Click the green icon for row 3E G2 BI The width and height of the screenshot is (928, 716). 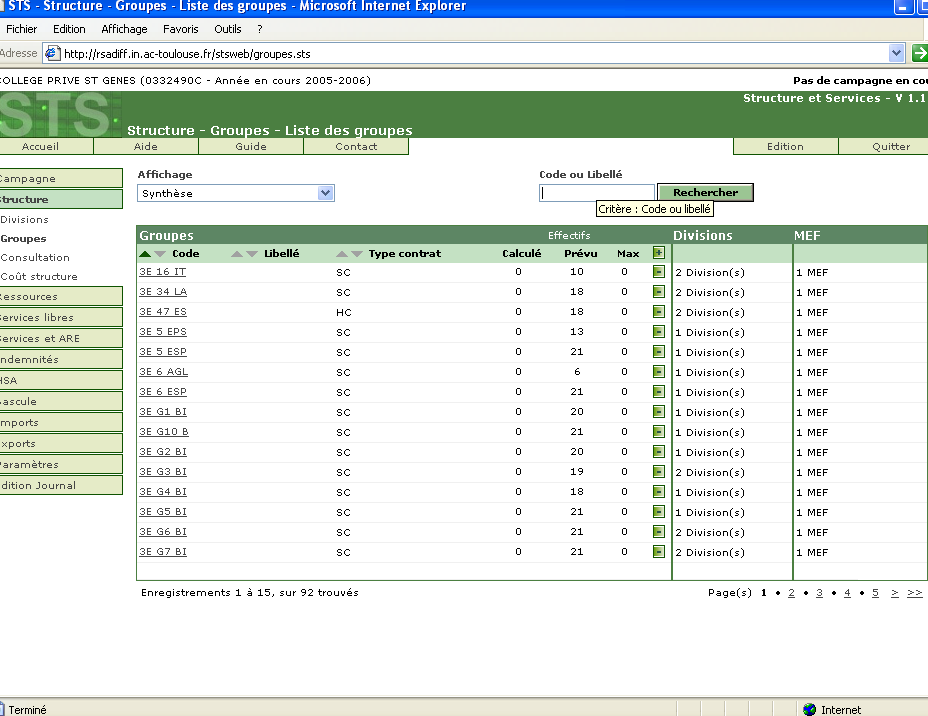(x=658, y=451)
